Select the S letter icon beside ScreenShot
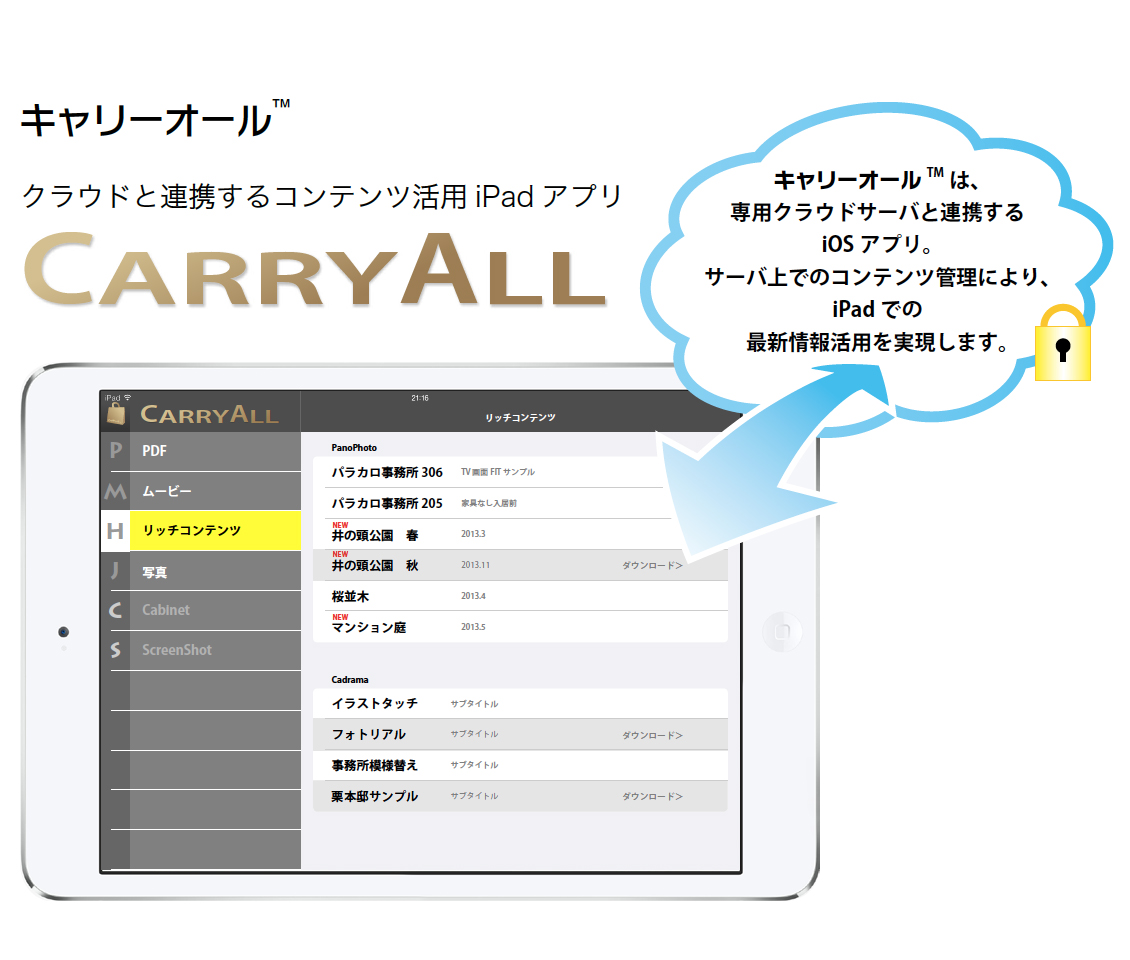The image size is (1130, 960). click(115, 650)
